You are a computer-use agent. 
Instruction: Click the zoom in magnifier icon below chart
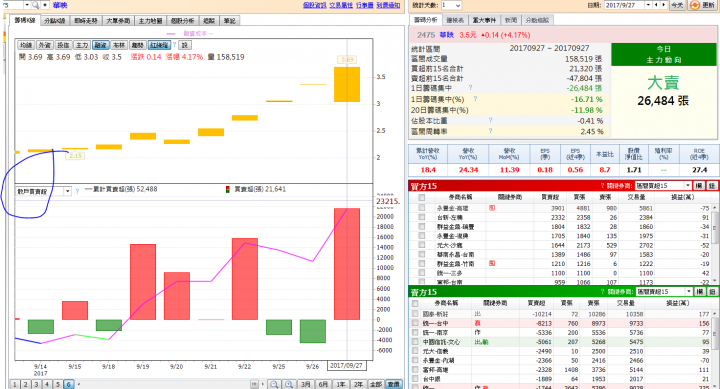pos(289,384)
